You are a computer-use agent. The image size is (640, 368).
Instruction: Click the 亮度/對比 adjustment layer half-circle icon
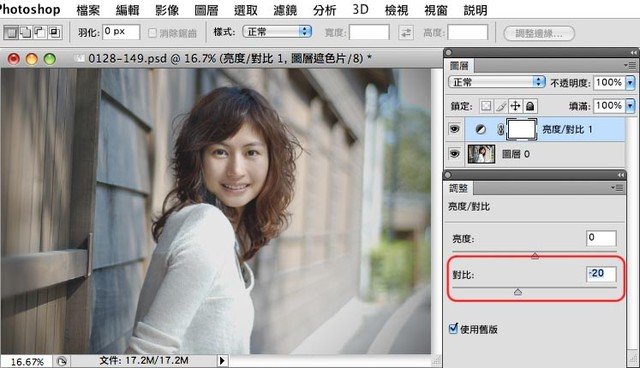481,129
